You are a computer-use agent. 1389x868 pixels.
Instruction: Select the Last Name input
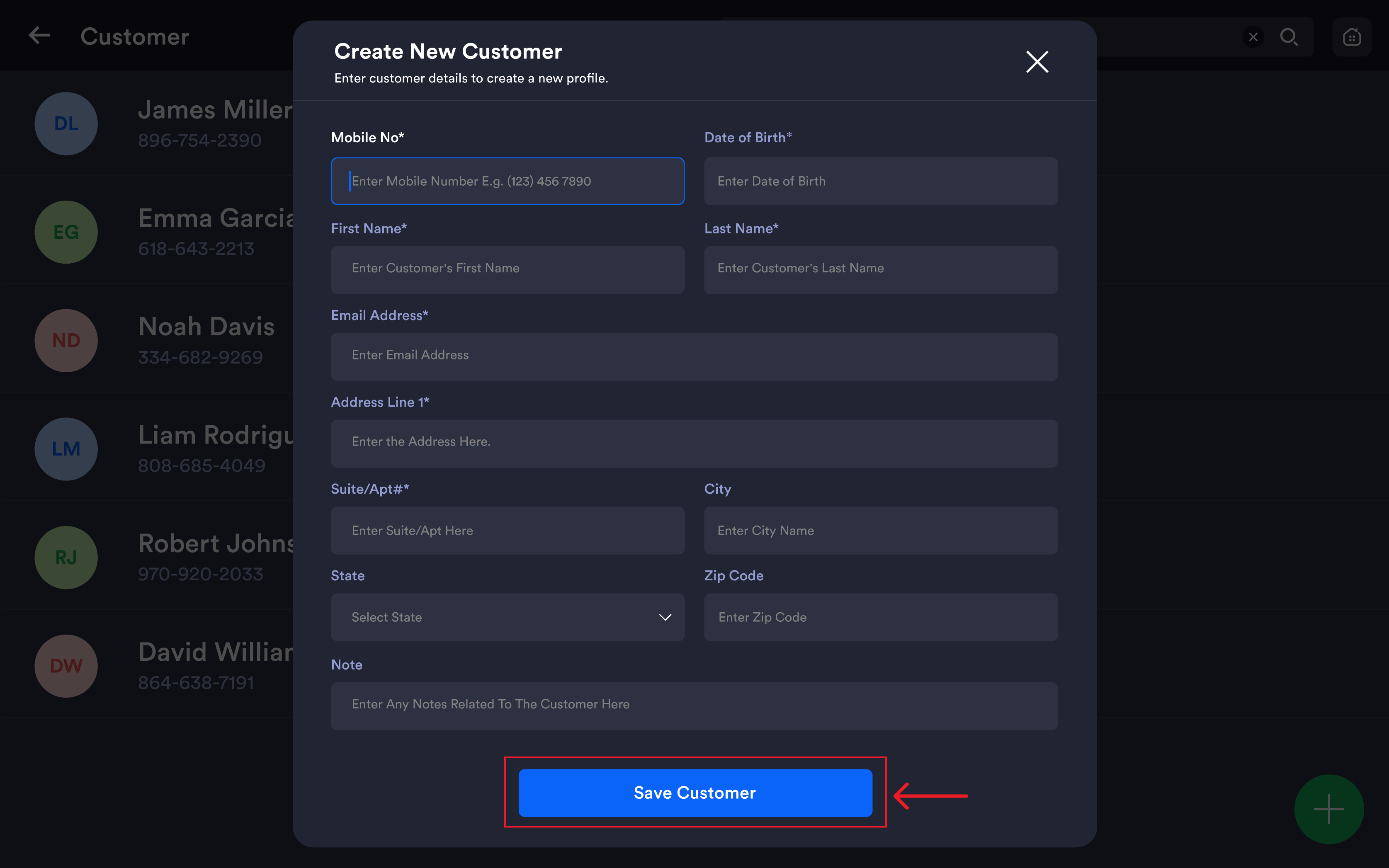coord(881,270)
